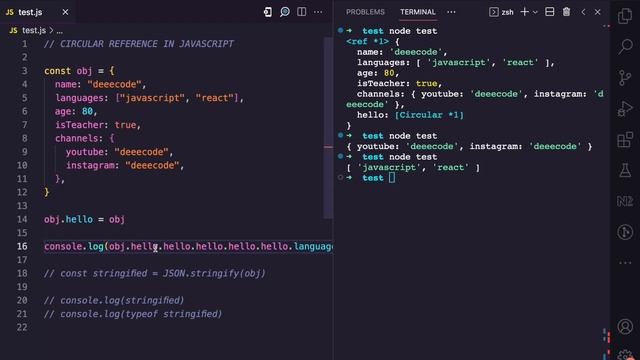Click the active terminal prompt cursor
The width and height of the screenshot is (640, 360).
(x=392, y=178)
